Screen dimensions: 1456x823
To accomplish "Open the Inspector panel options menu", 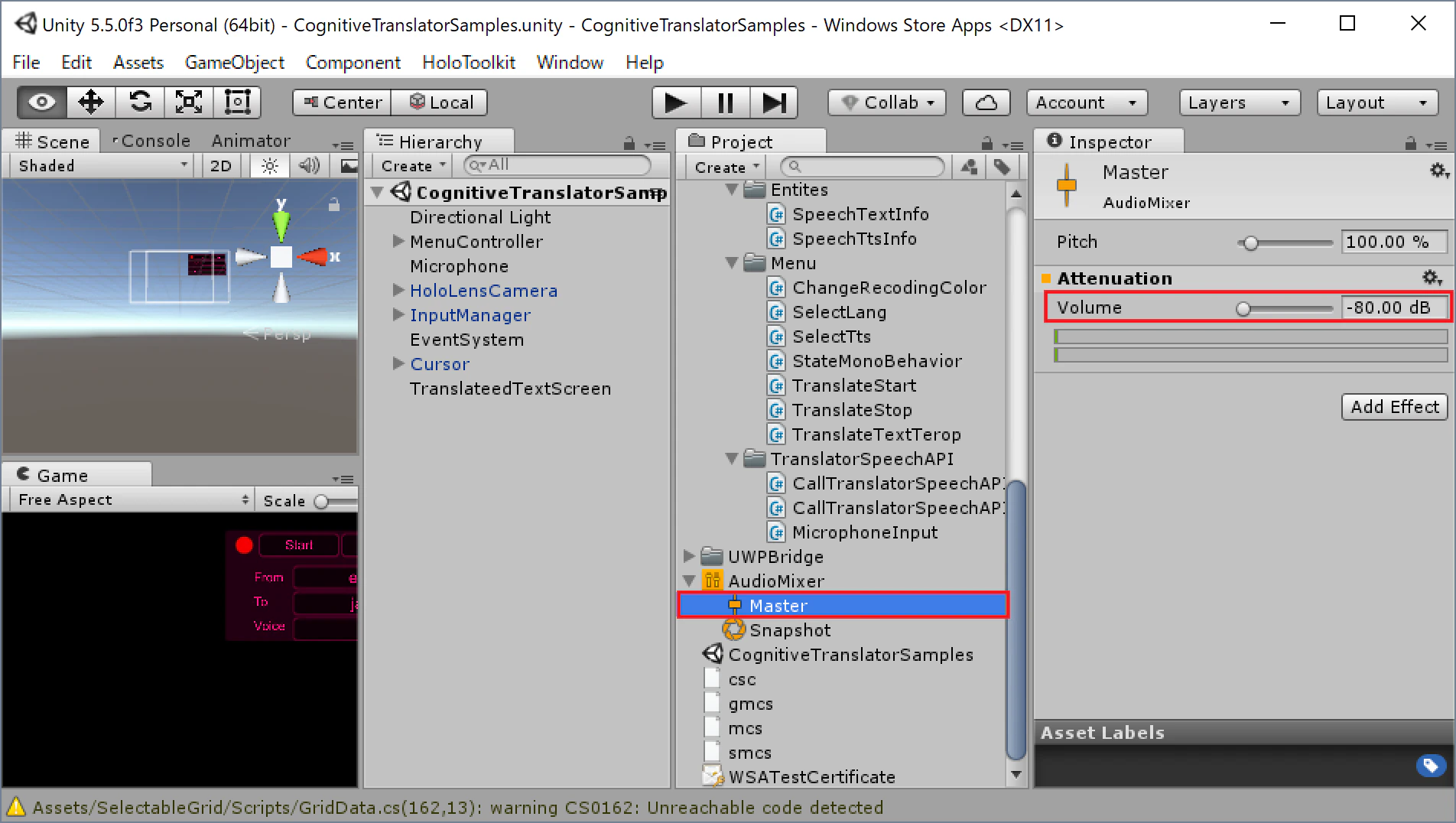I will click(x=1436, y=144).
